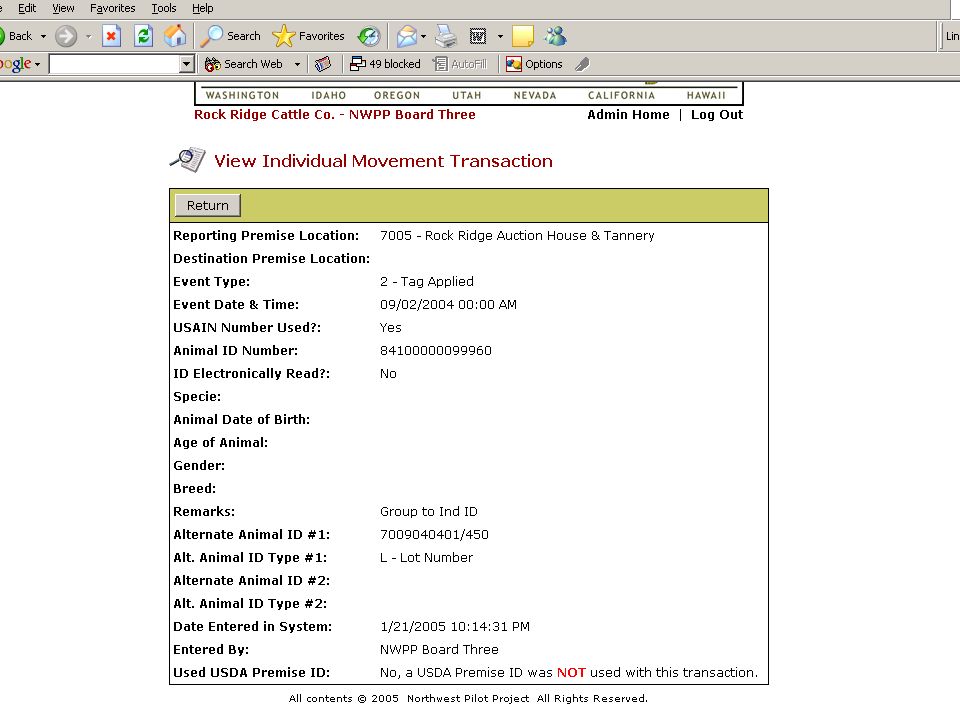960x720 pixels.
Task: Click the OREGON state label in banner
Action: click(x=397, y=96)
